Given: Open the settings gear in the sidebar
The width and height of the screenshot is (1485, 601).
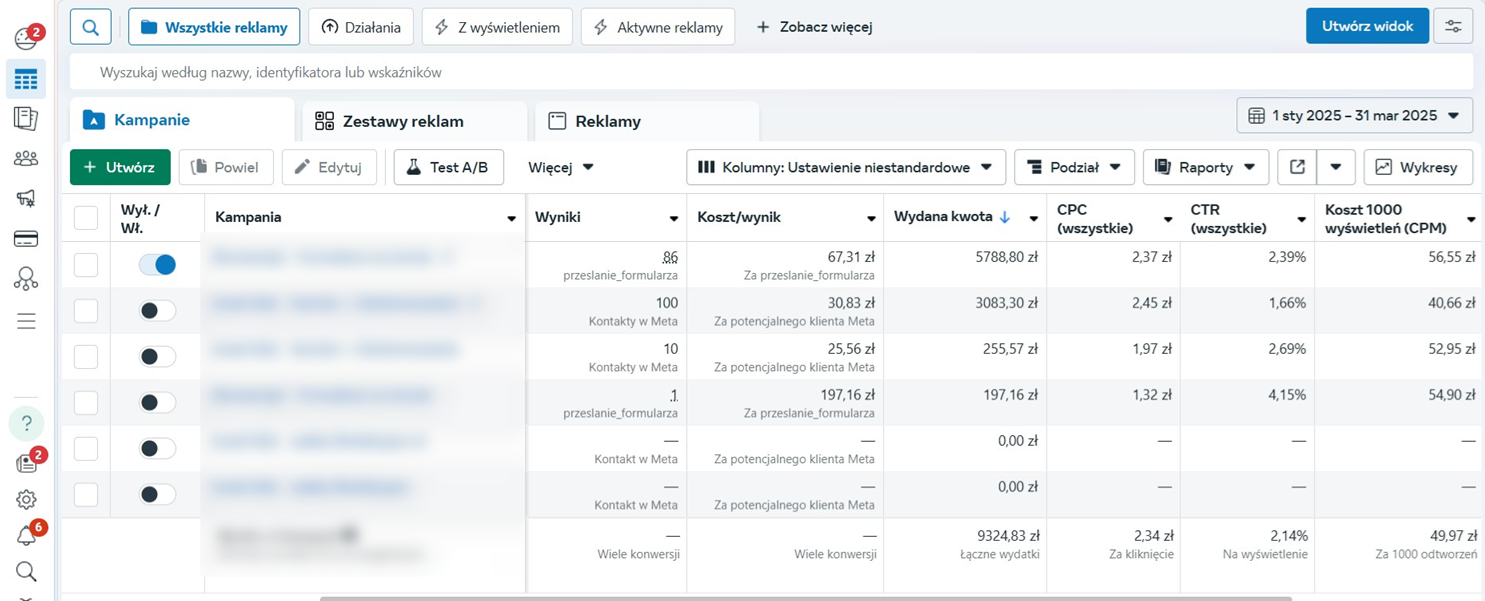Looking at the screenshot, I should [26, 499].
